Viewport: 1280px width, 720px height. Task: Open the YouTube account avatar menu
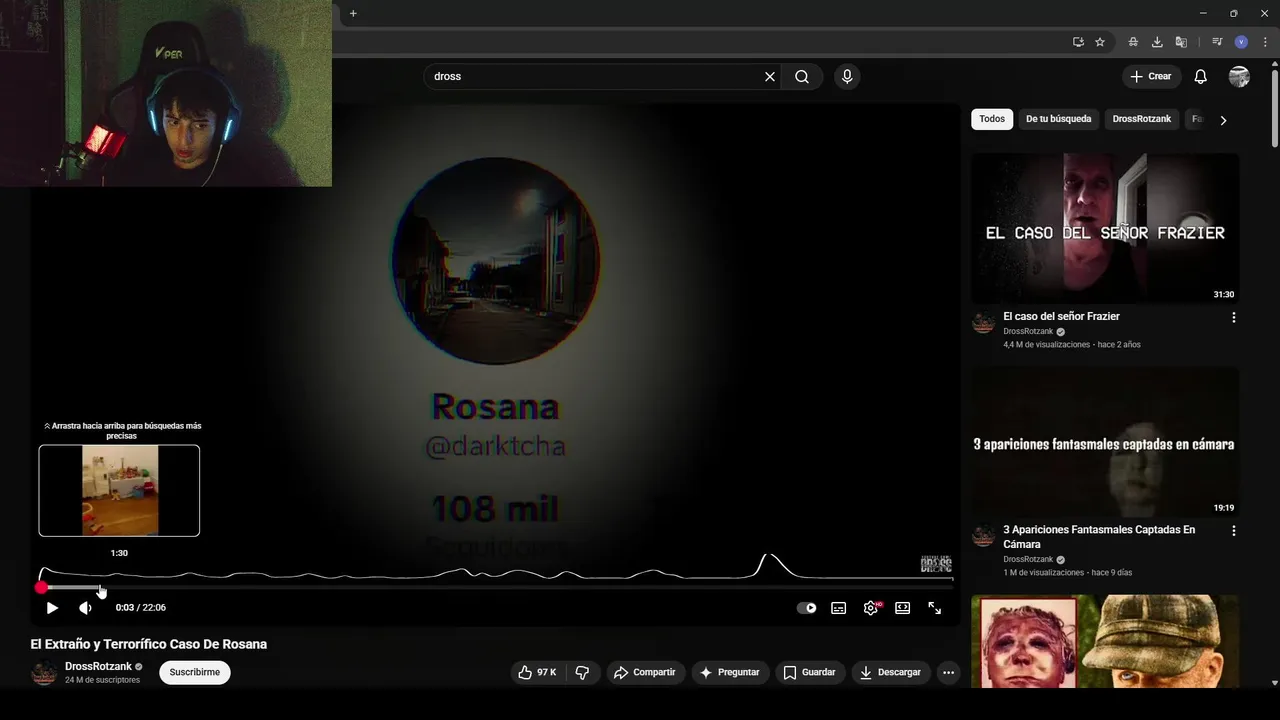point(1239,77)
